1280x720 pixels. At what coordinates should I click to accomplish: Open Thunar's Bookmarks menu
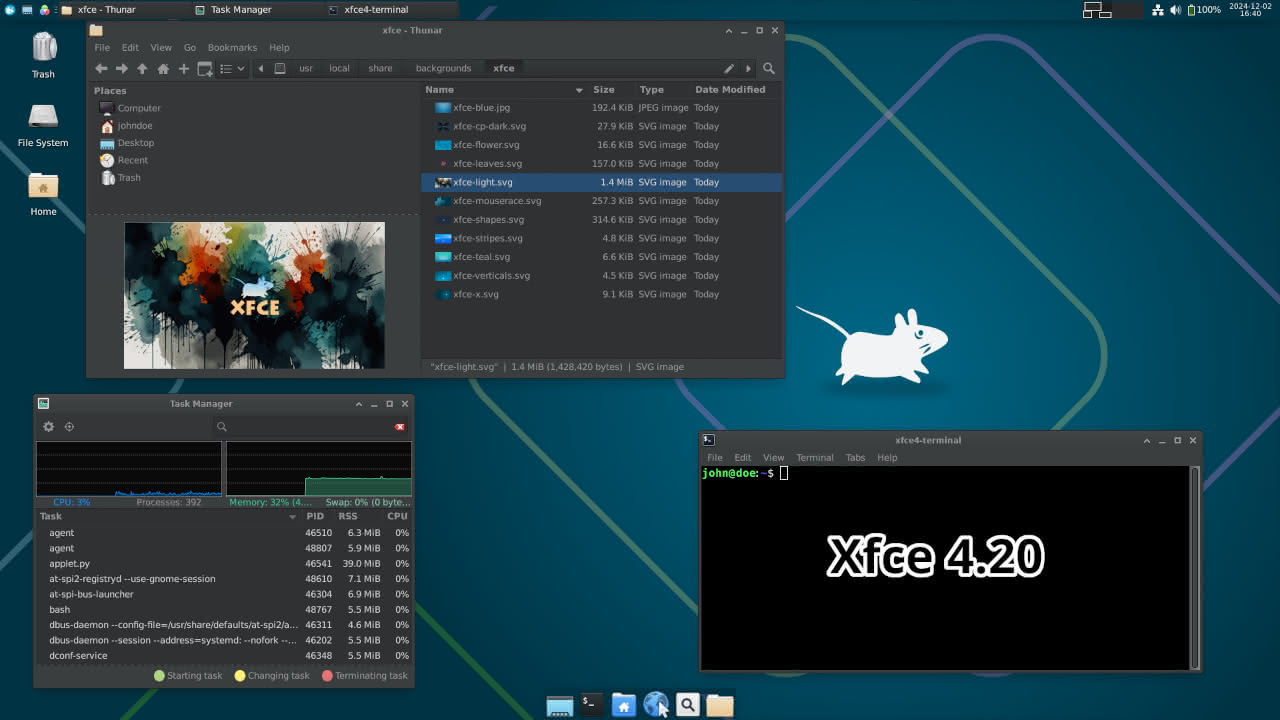pos(232,47)
